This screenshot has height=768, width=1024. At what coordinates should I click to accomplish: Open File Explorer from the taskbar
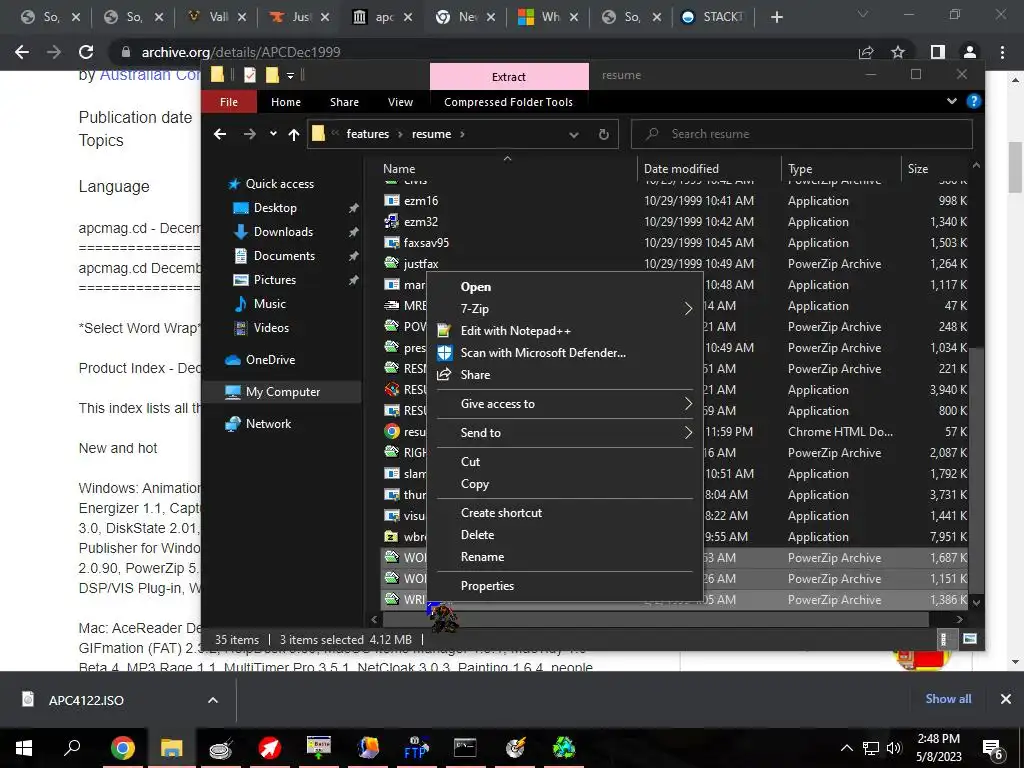click(x=171, y=748)
